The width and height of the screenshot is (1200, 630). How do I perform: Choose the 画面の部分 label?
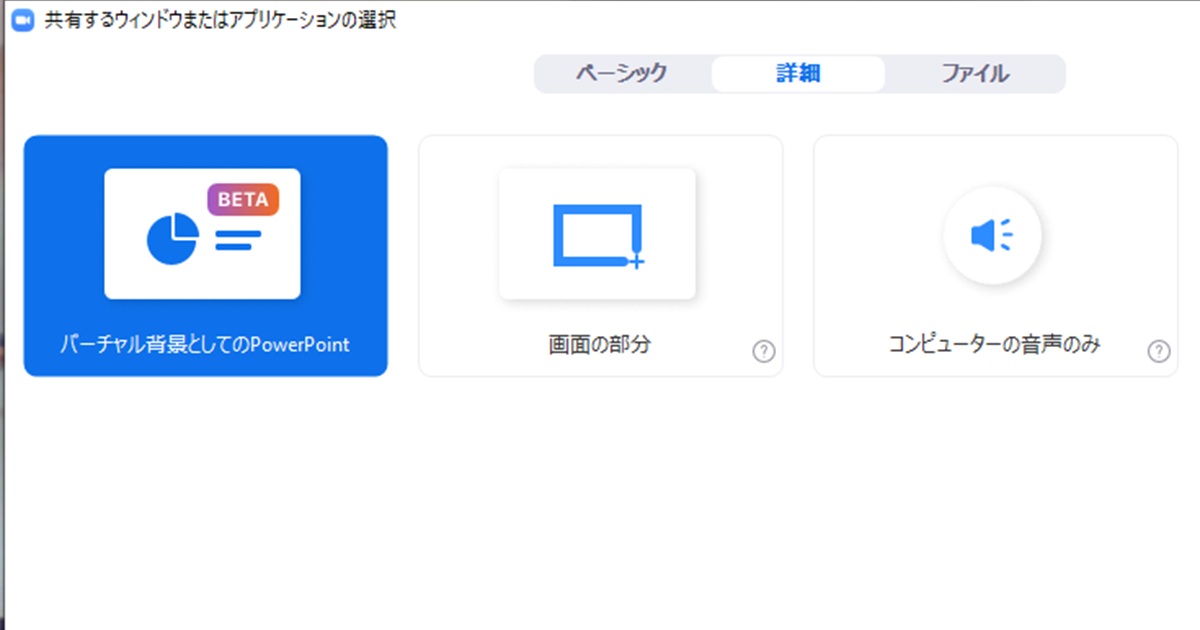pyautogui.click(x=600, y=345)
